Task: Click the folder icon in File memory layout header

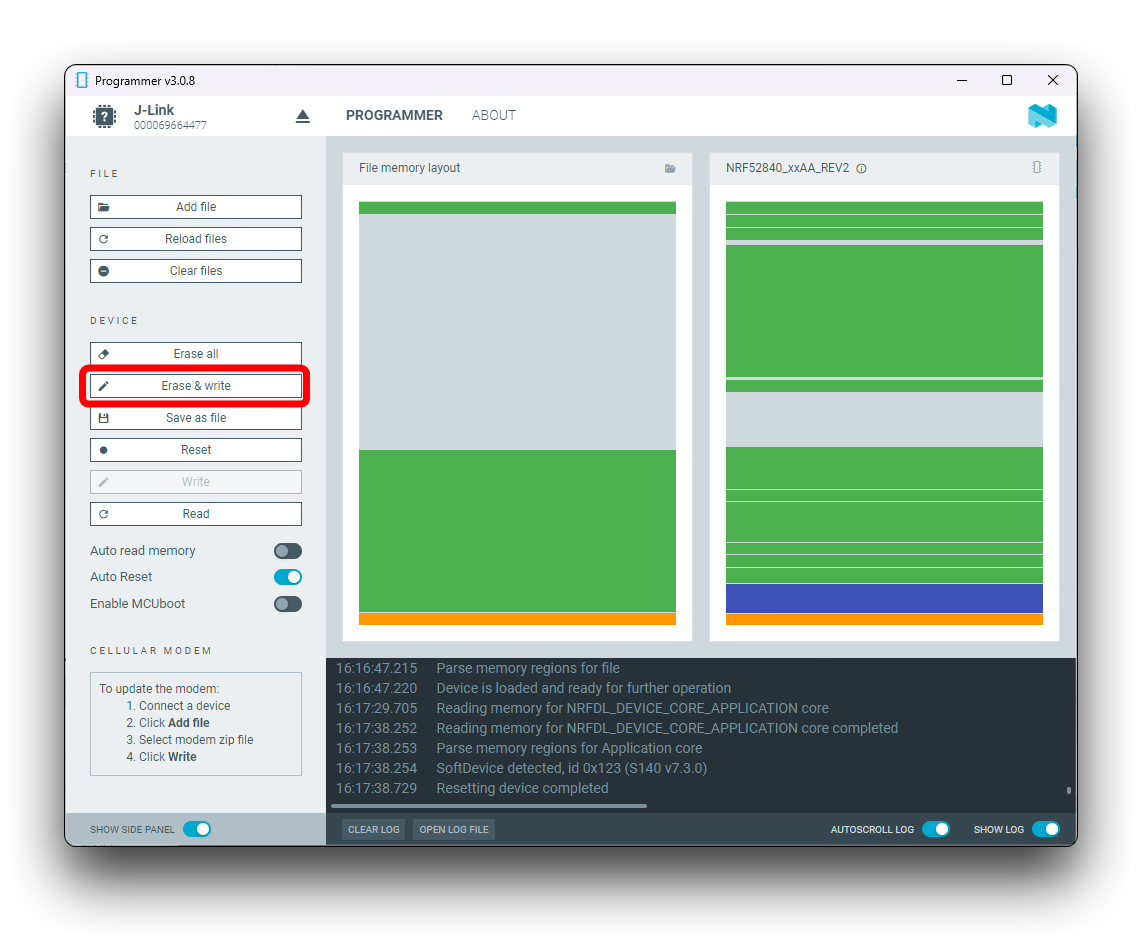Action: point(670,168)
